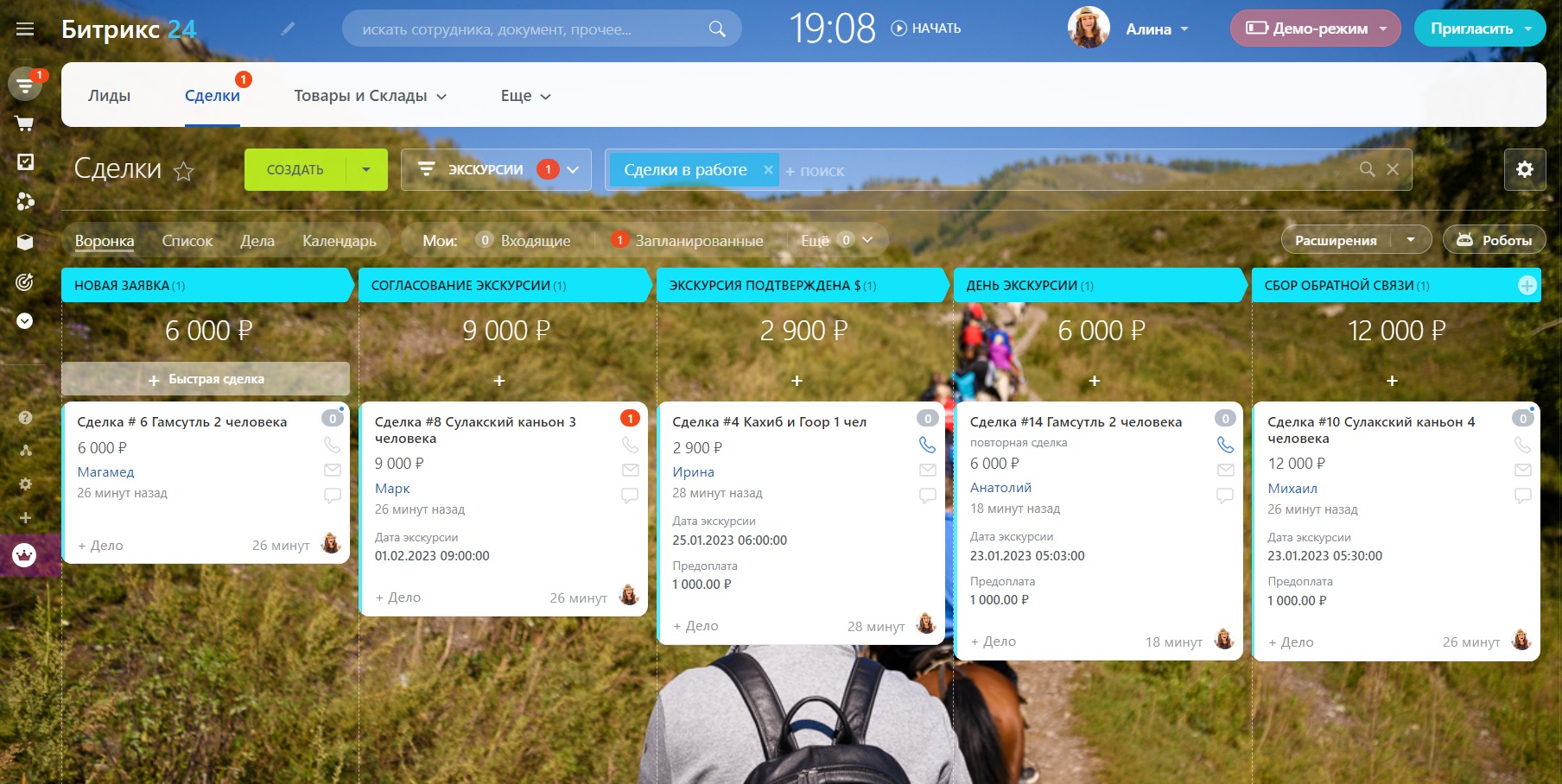Image resolution: width=1562 pixels, height=784 pixels.
Task: Add a deal in ЭКСКУРСИЯ ПОДТВЕРЖДЕНА column
Action: [x=797, y=381]
